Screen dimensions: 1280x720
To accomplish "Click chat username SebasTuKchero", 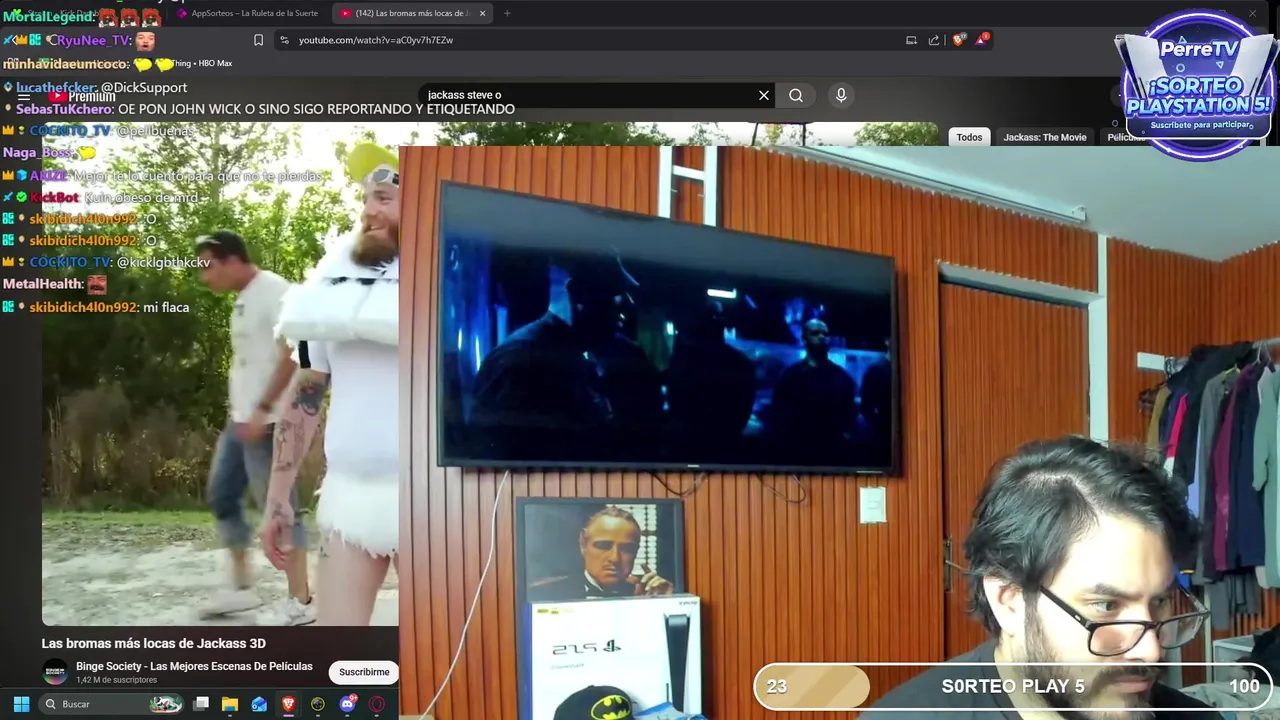I will [x=64, y=109].
